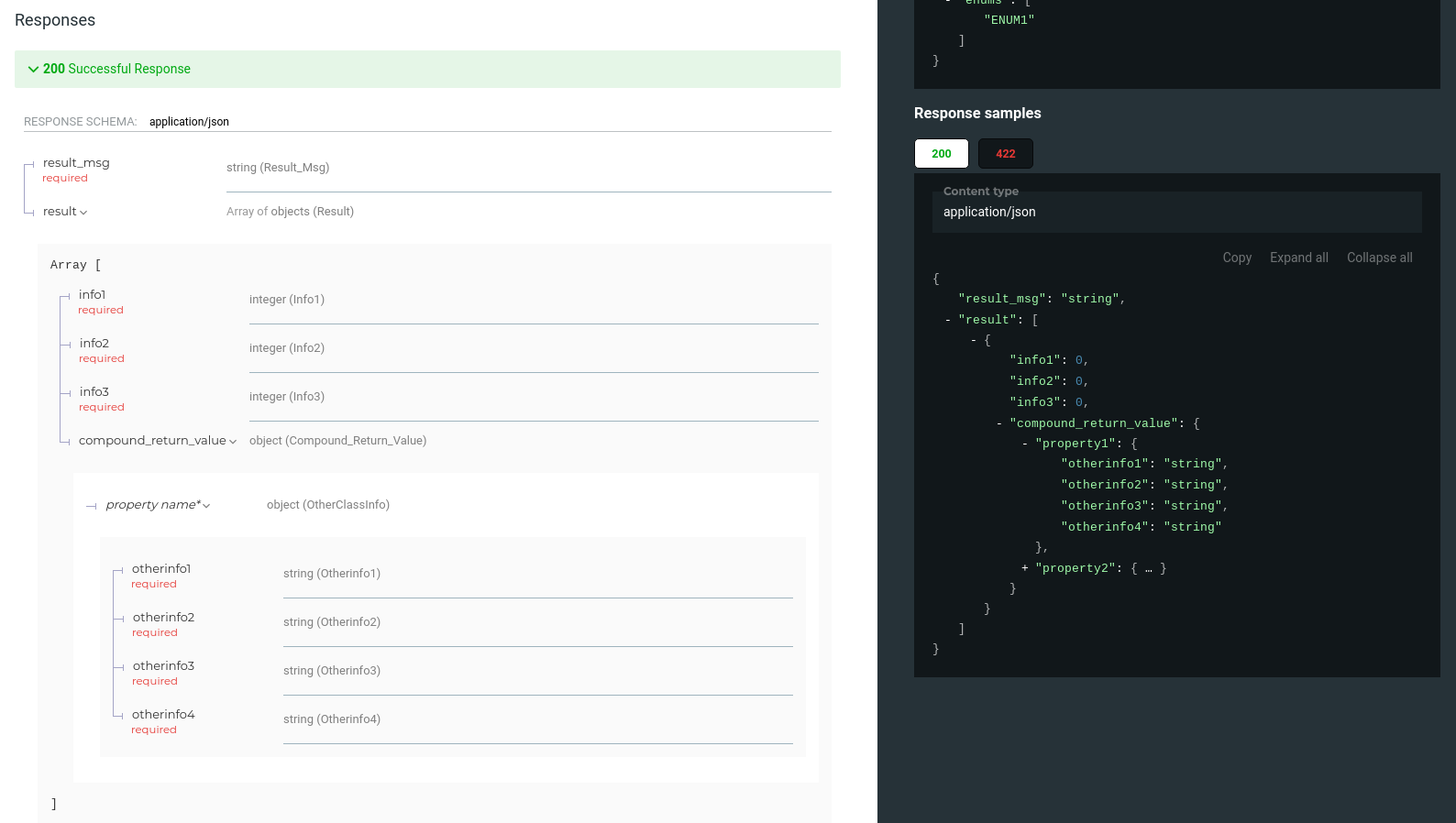Screen dimensions: 1456x823
Task: Click the otherinfo2 field name
Action: 163,618
